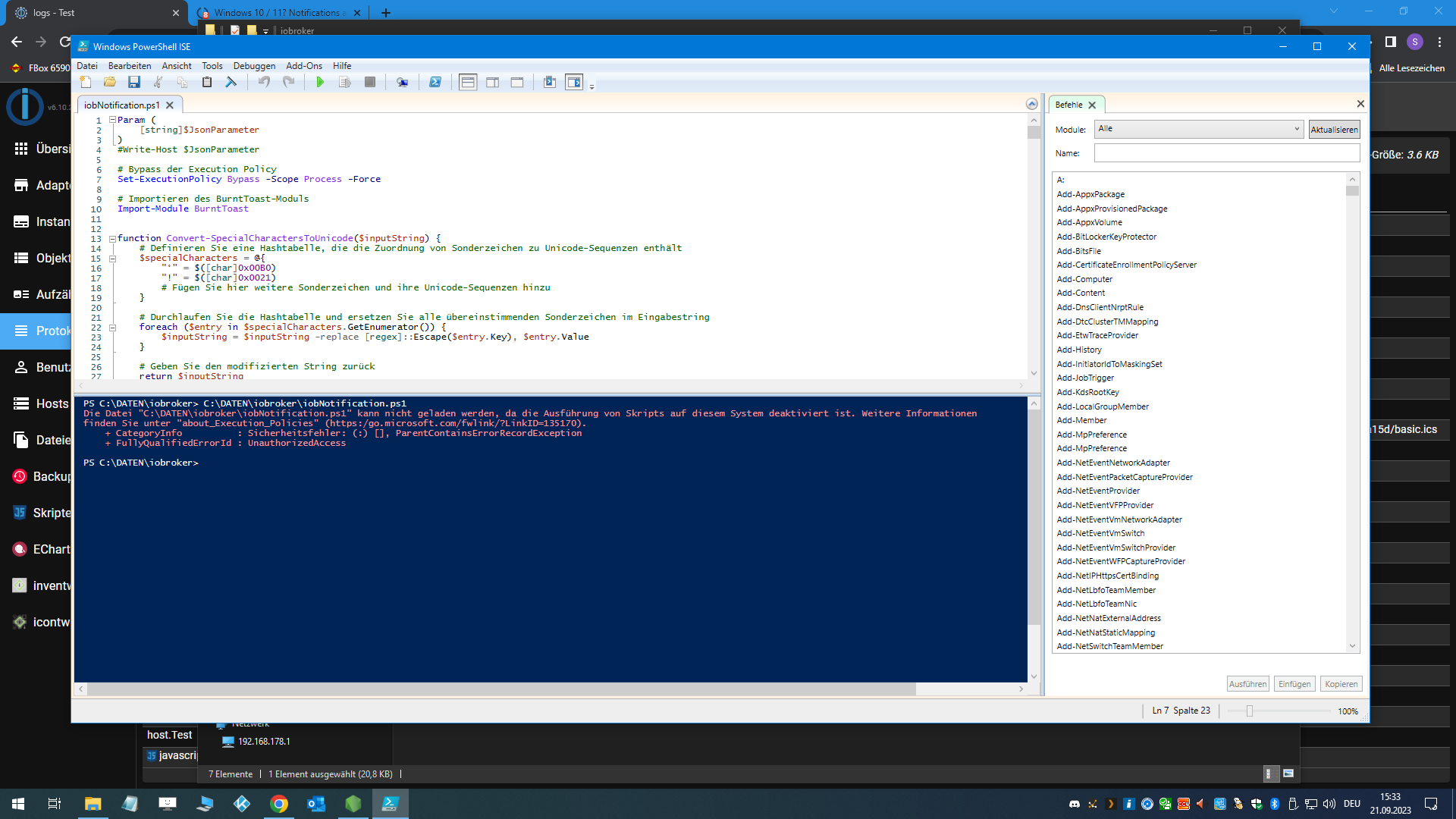The image size is (1456, 819).
Task: Open the Tools menu
Action: pyautogui.click(x=212, y=66)
